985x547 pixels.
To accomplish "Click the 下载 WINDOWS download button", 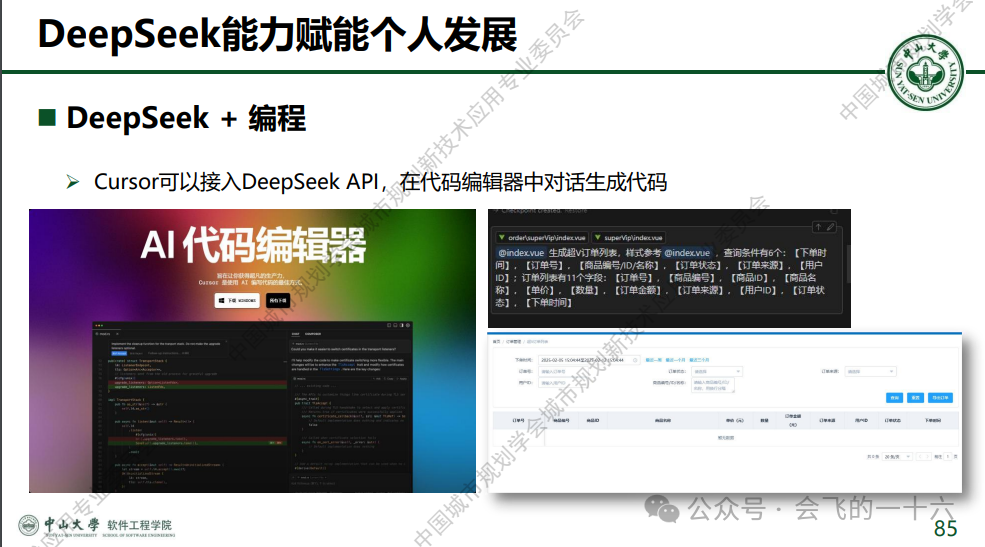I will [237, 301].
